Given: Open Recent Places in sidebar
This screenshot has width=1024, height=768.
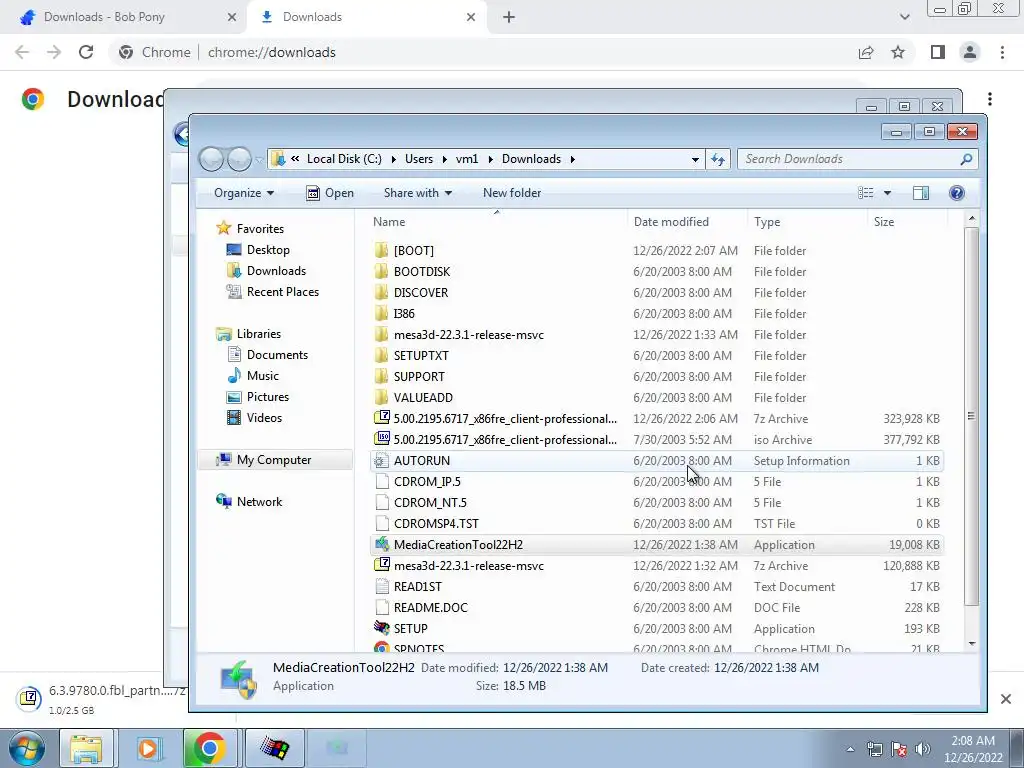Looking at the screenshot, I should [x=282, y=291].
